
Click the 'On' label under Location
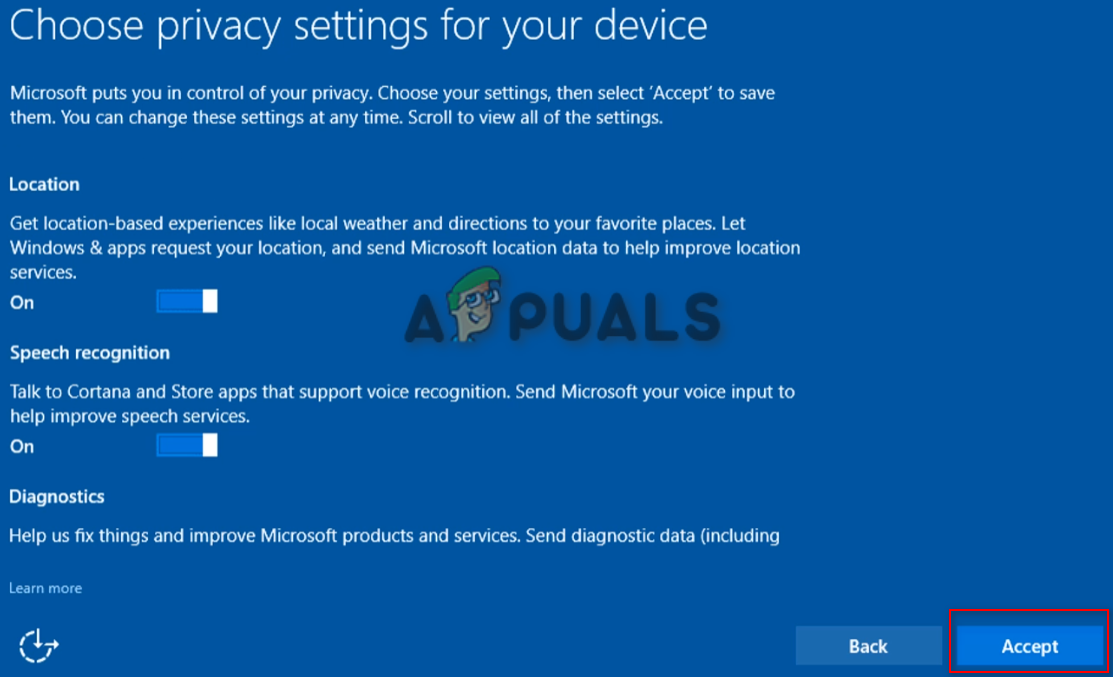[21, 302]
